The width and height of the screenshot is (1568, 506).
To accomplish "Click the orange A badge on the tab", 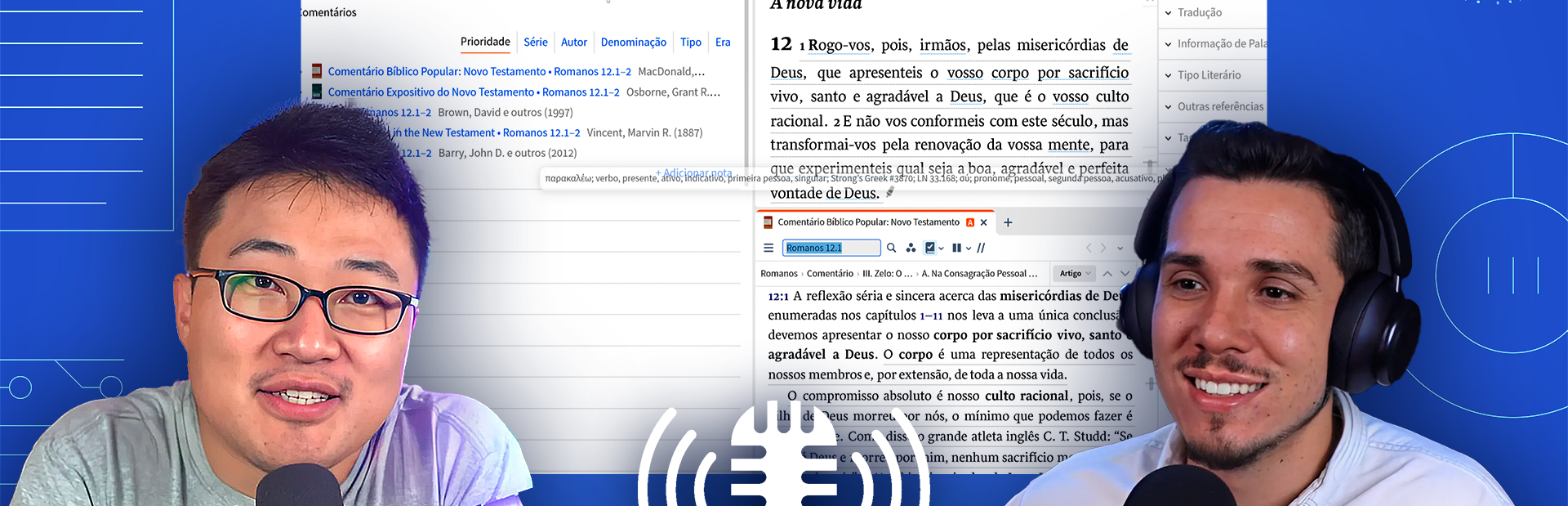I will click(970, 222).
